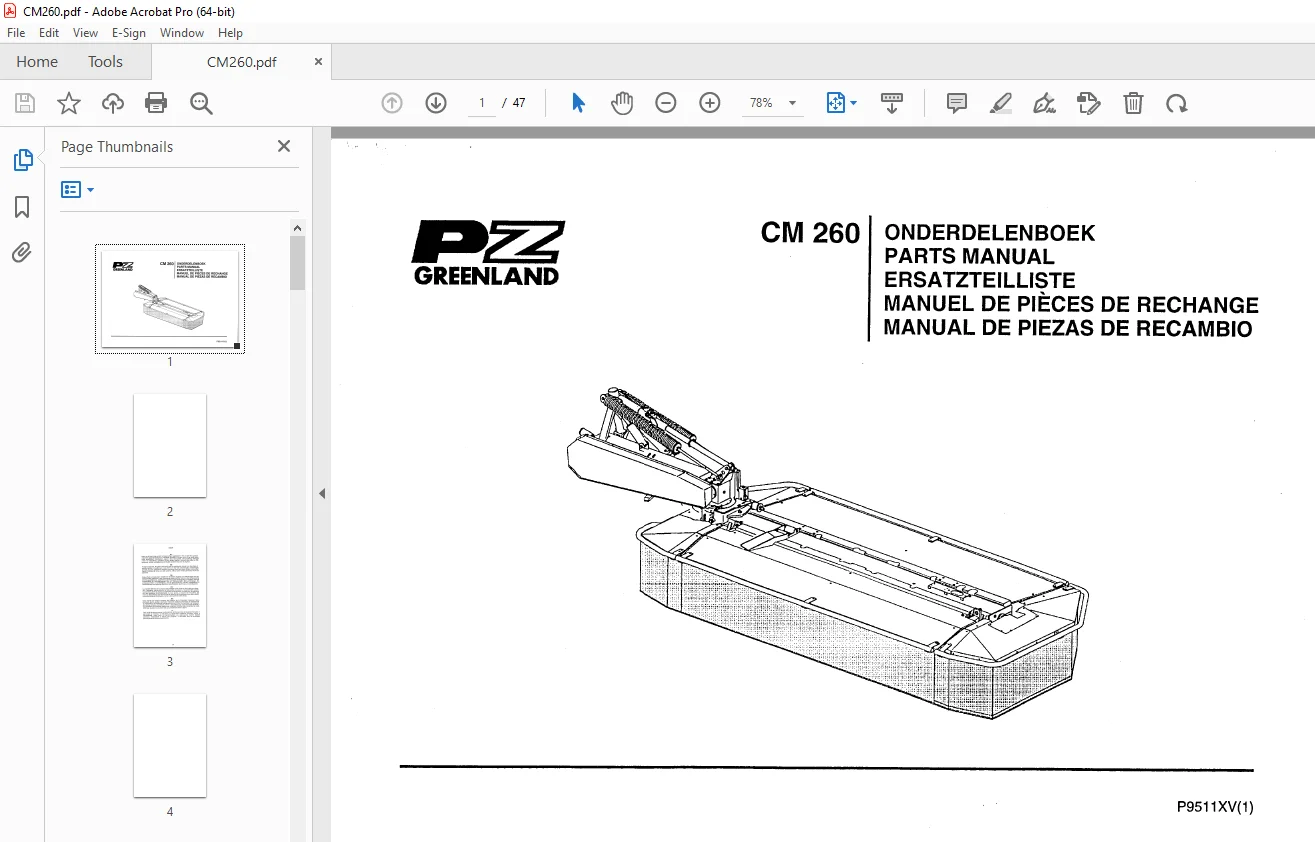Image resolution: width=1315 pixels, height=842 pixels.
Task: Select the arrow Selection tool
Action: tap(578, 103)
